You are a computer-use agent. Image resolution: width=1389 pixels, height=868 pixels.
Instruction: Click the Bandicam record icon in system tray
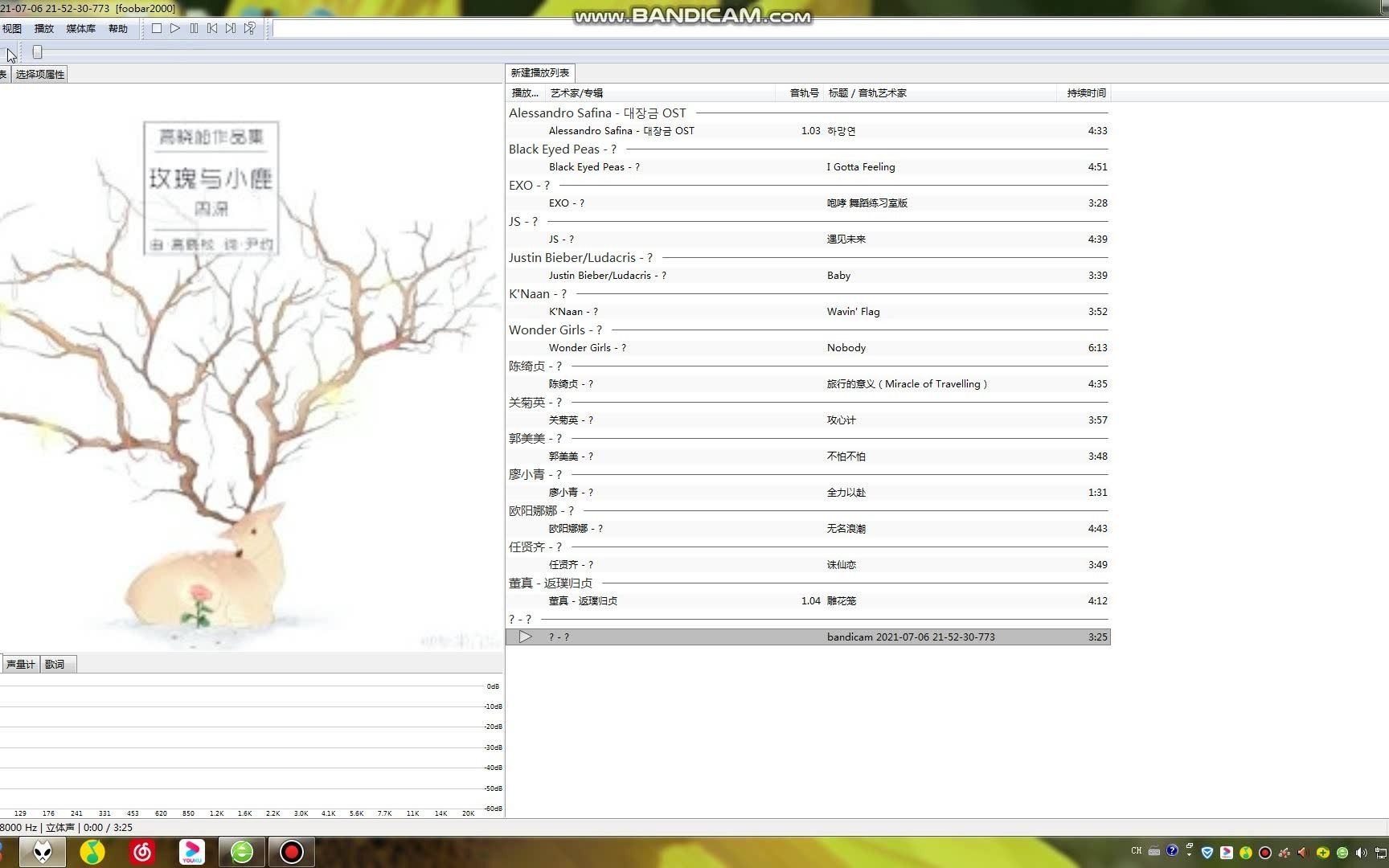[x=1265, y=853]
